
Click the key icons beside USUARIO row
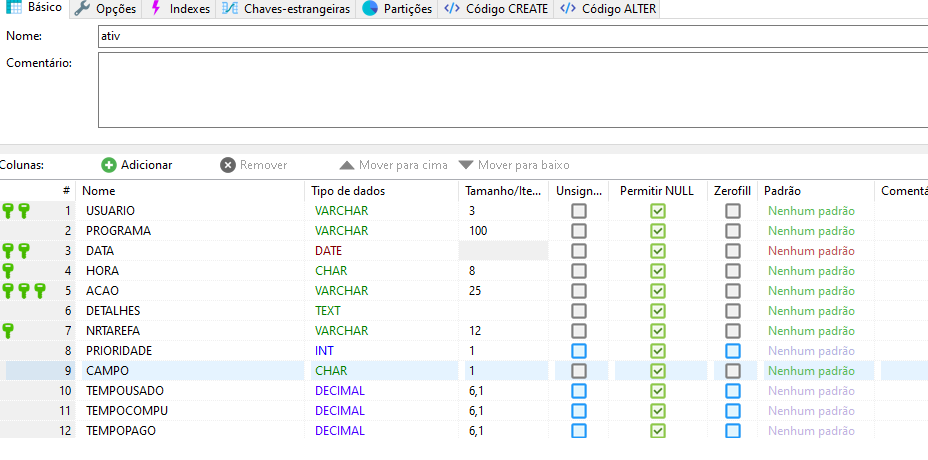click(16, 211)
